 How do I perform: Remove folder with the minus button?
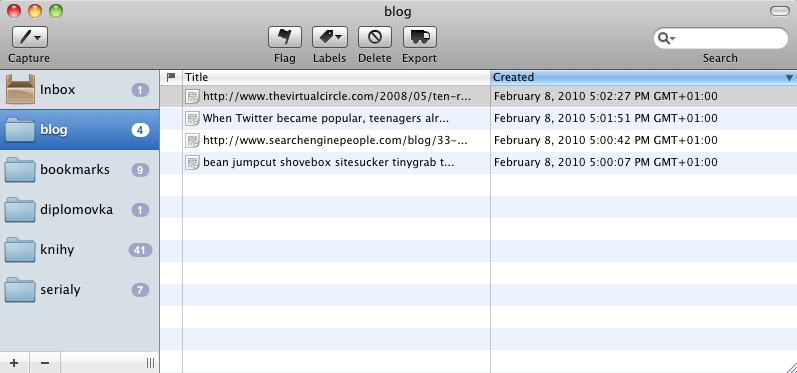pos(45,363)
